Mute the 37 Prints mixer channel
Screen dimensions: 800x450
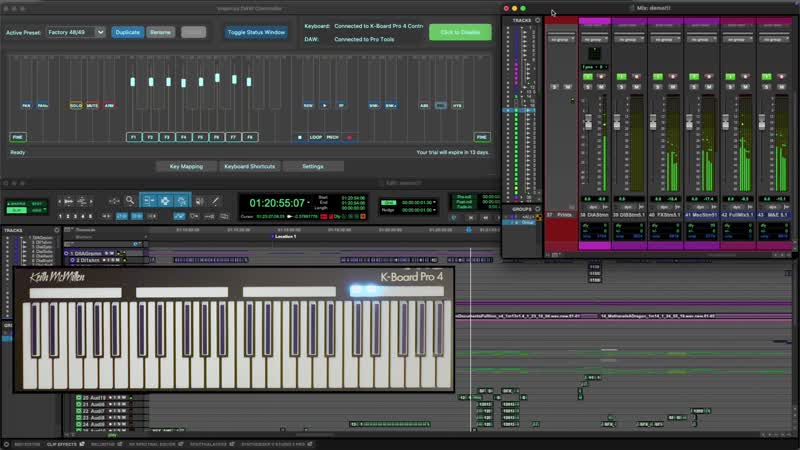coord(568,87)
